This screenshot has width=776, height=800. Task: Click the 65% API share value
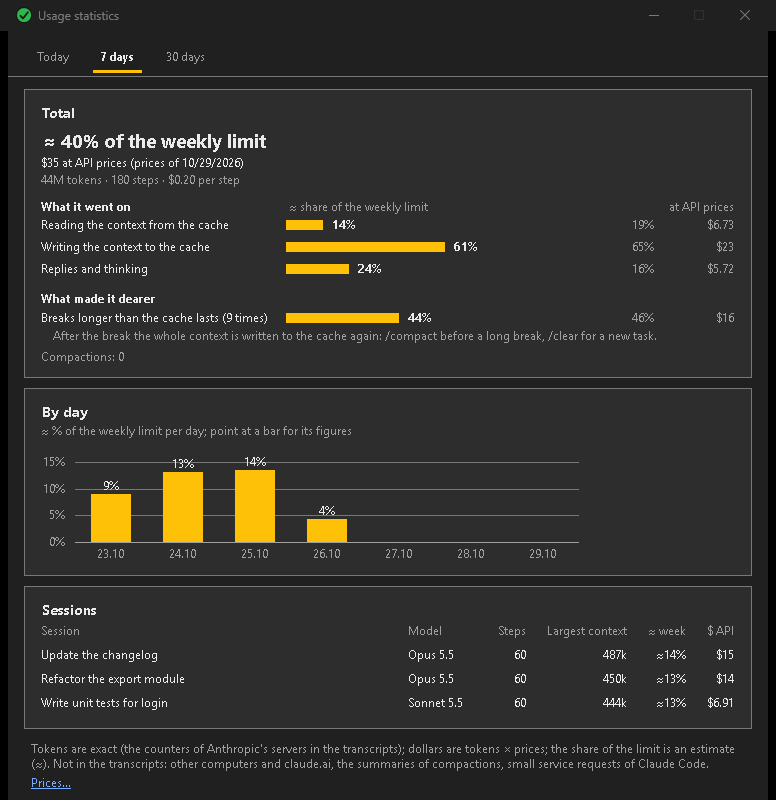[x=643, y=247]
